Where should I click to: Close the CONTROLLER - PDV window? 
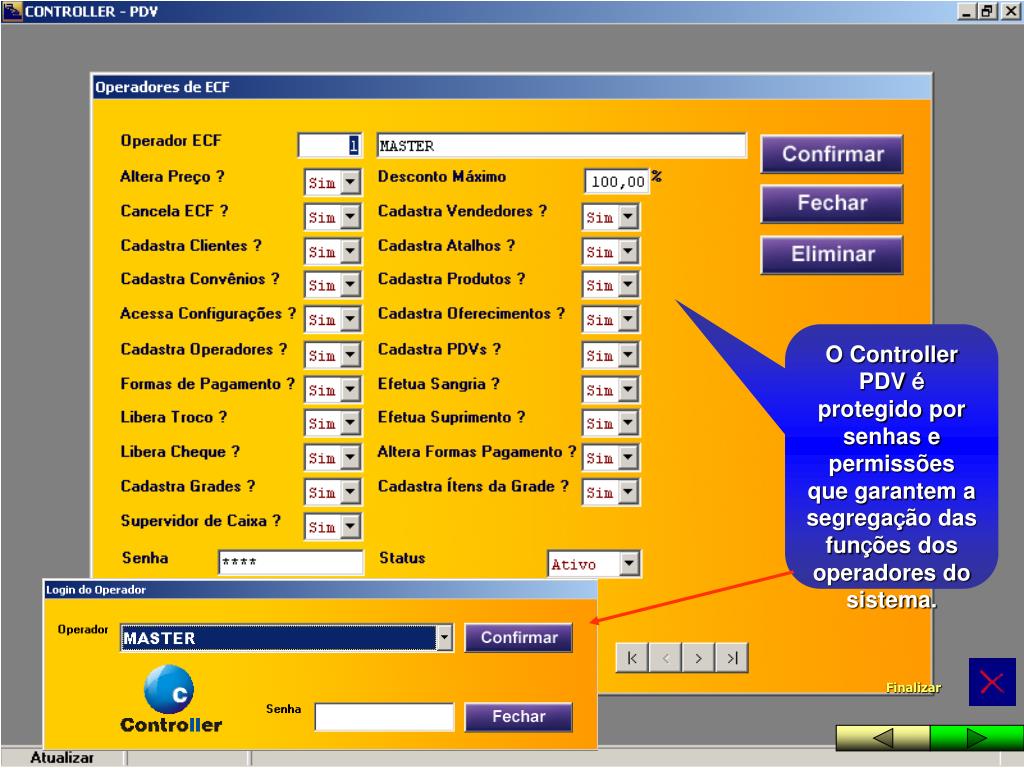click(x=1010, y=11)
